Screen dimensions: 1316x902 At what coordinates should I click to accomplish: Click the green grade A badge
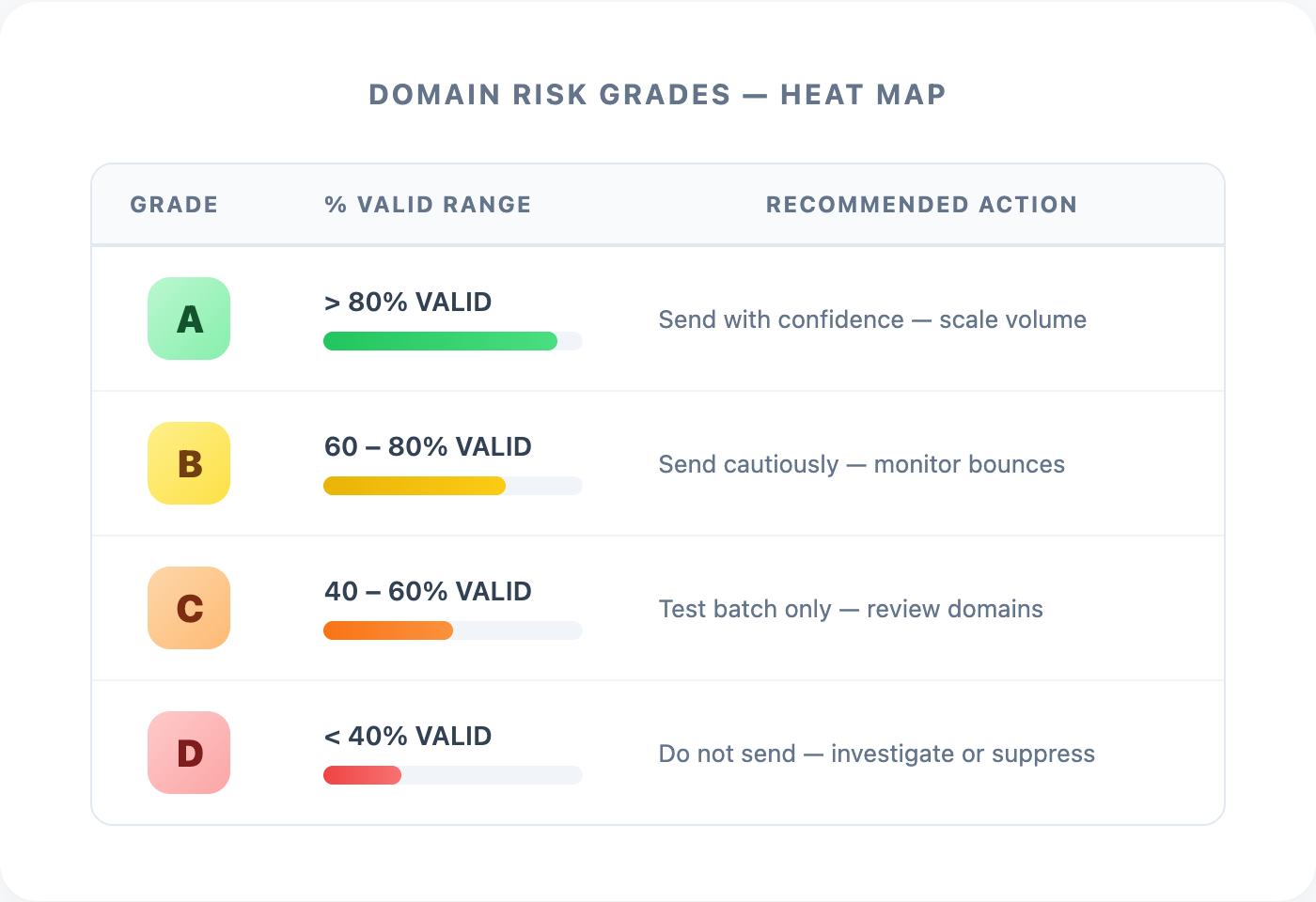pyautogui.click(x=189, y=319)
